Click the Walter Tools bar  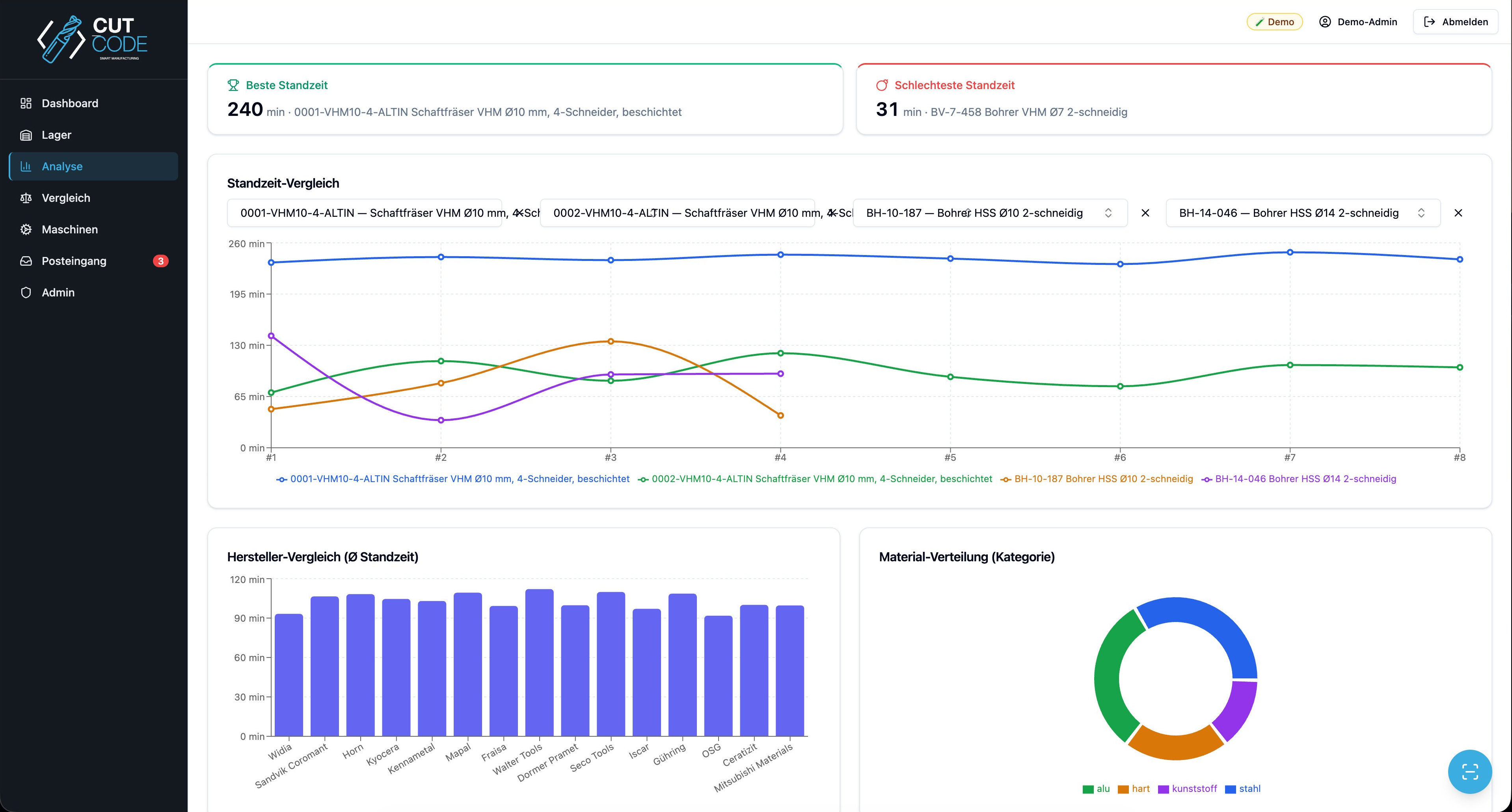click(x=540, y=662)
